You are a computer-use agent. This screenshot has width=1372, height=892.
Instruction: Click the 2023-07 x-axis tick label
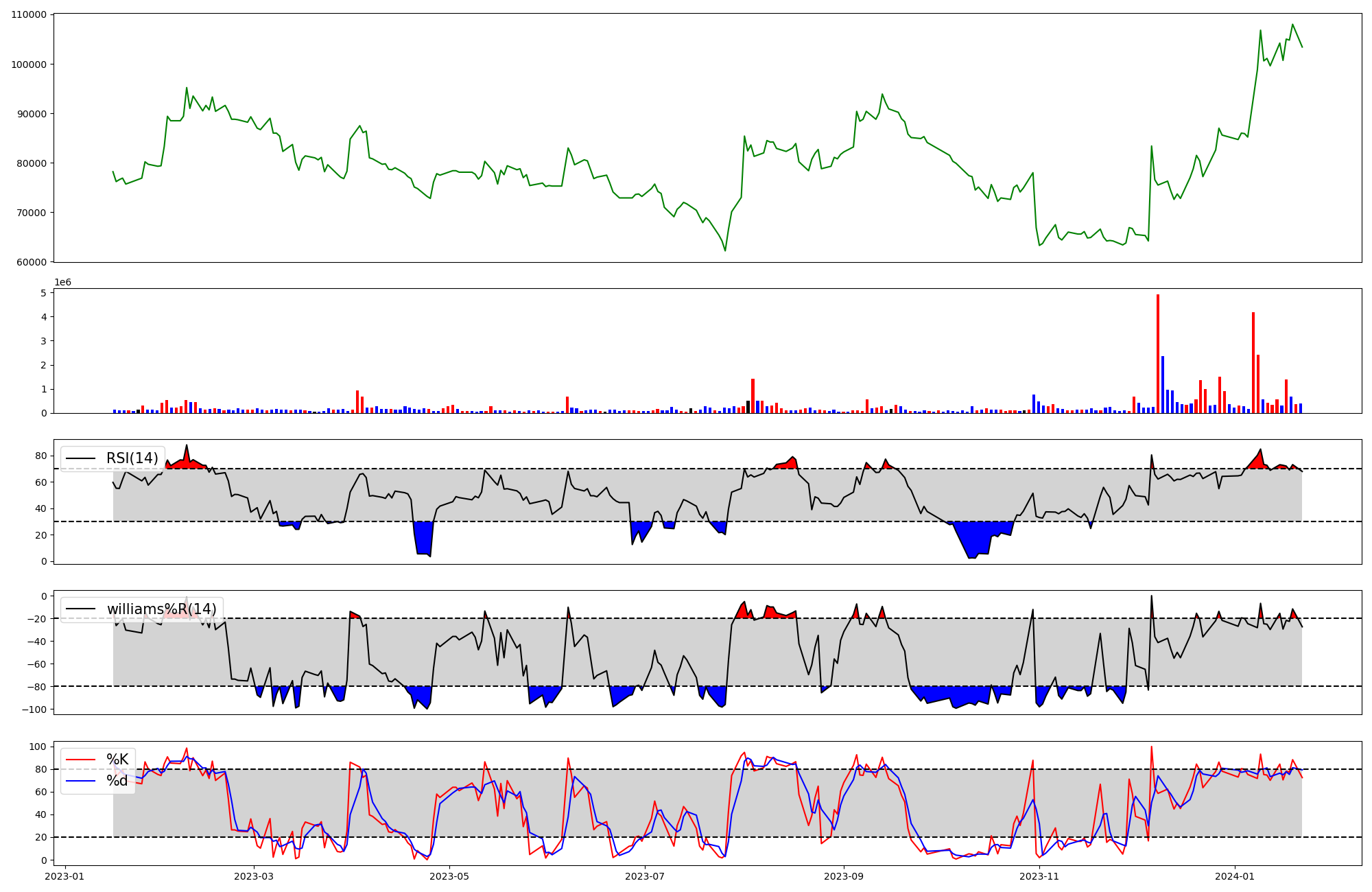coord(645,876)
